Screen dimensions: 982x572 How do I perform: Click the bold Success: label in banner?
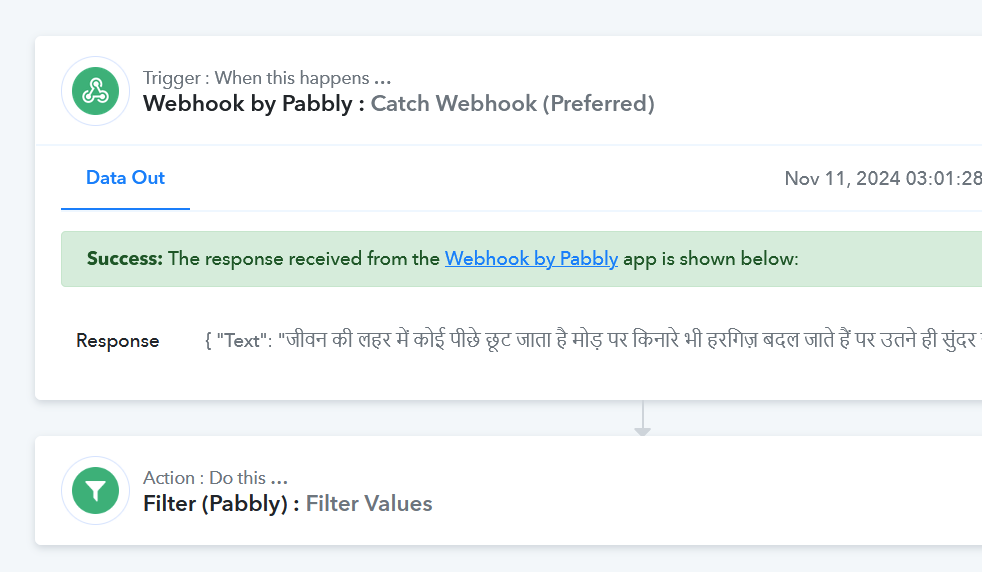(x=125, y=259)
